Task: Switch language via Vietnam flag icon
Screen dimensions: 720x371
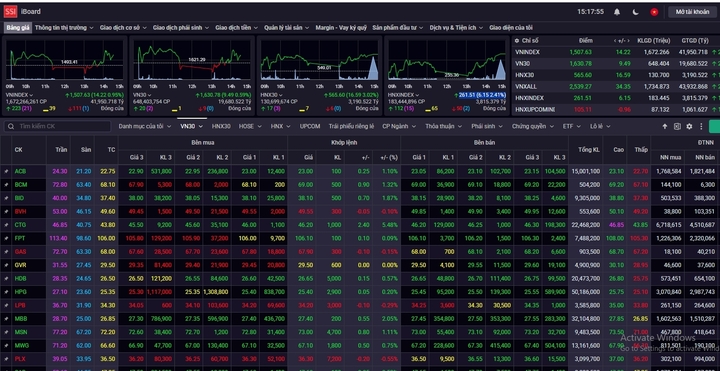Action: point(654,12)
